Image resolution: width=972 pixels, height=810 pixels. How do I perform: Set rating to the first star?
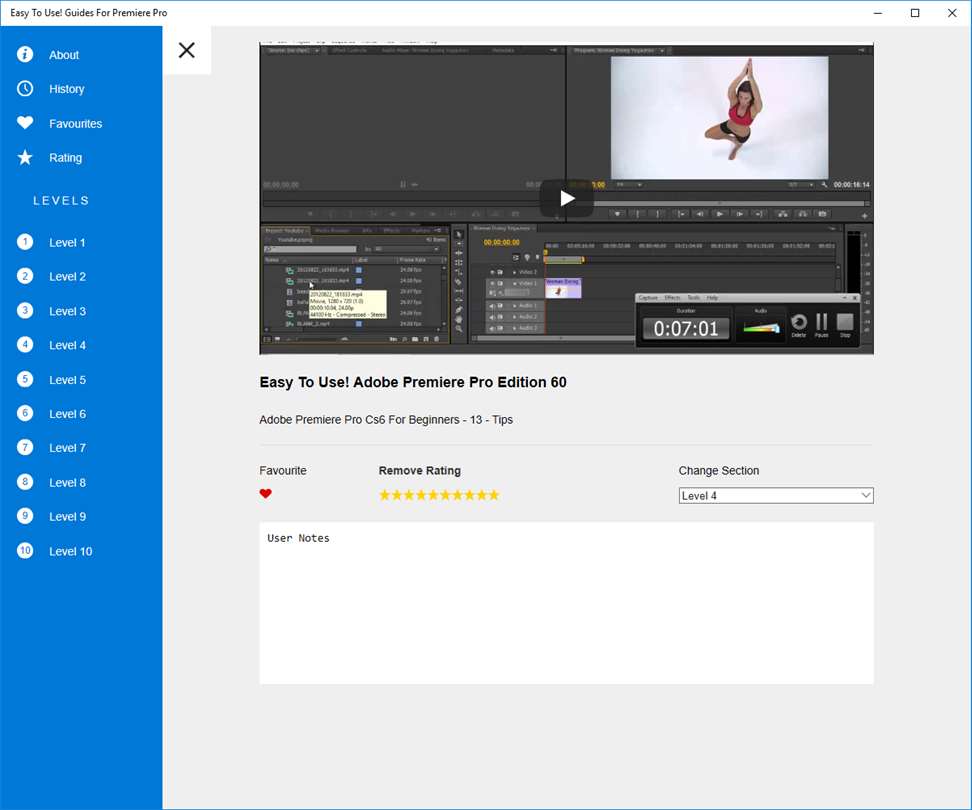[385, 495]
